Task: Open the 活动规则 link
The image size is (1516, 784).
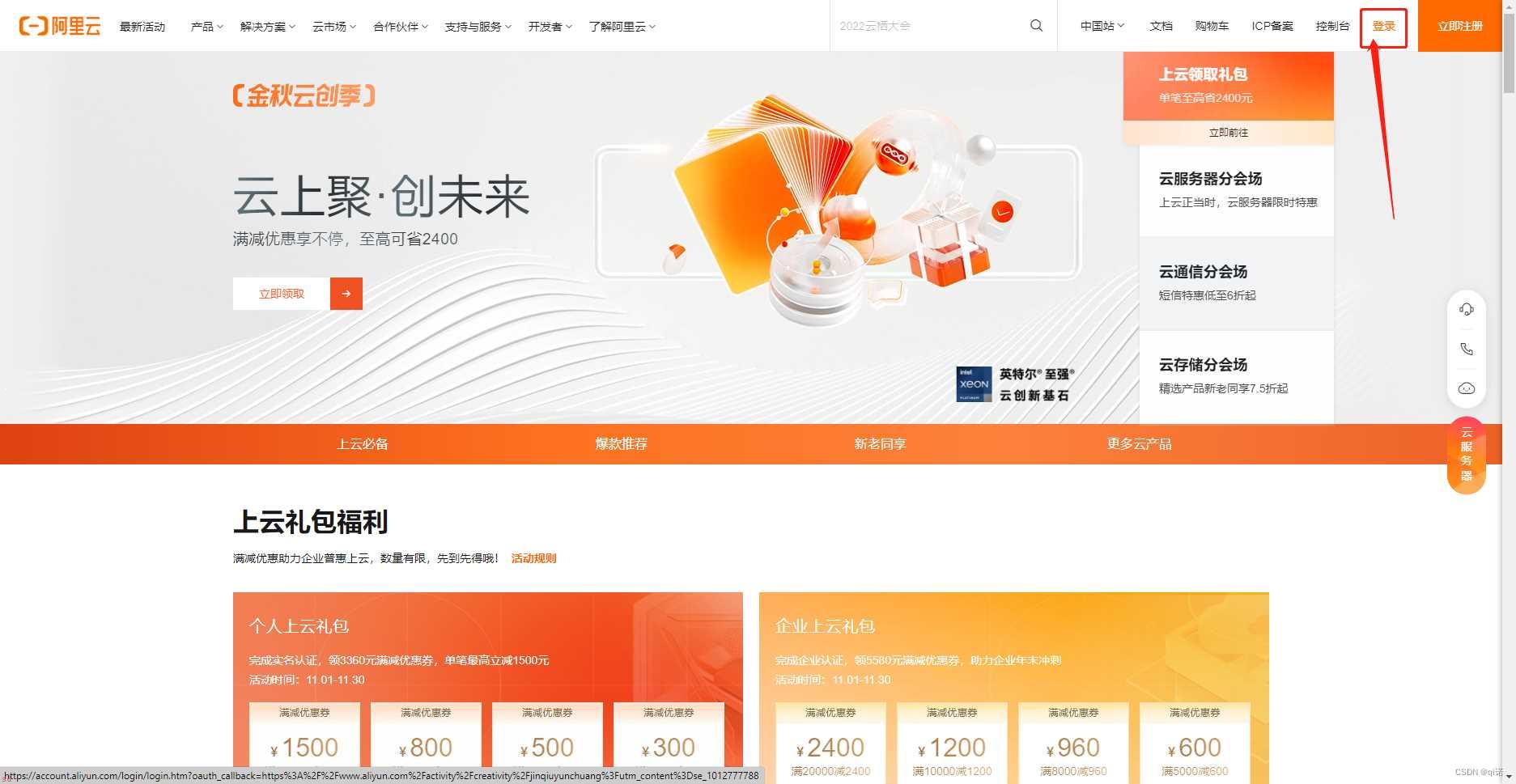Action: pyautogui.click(x=534, y=558)
